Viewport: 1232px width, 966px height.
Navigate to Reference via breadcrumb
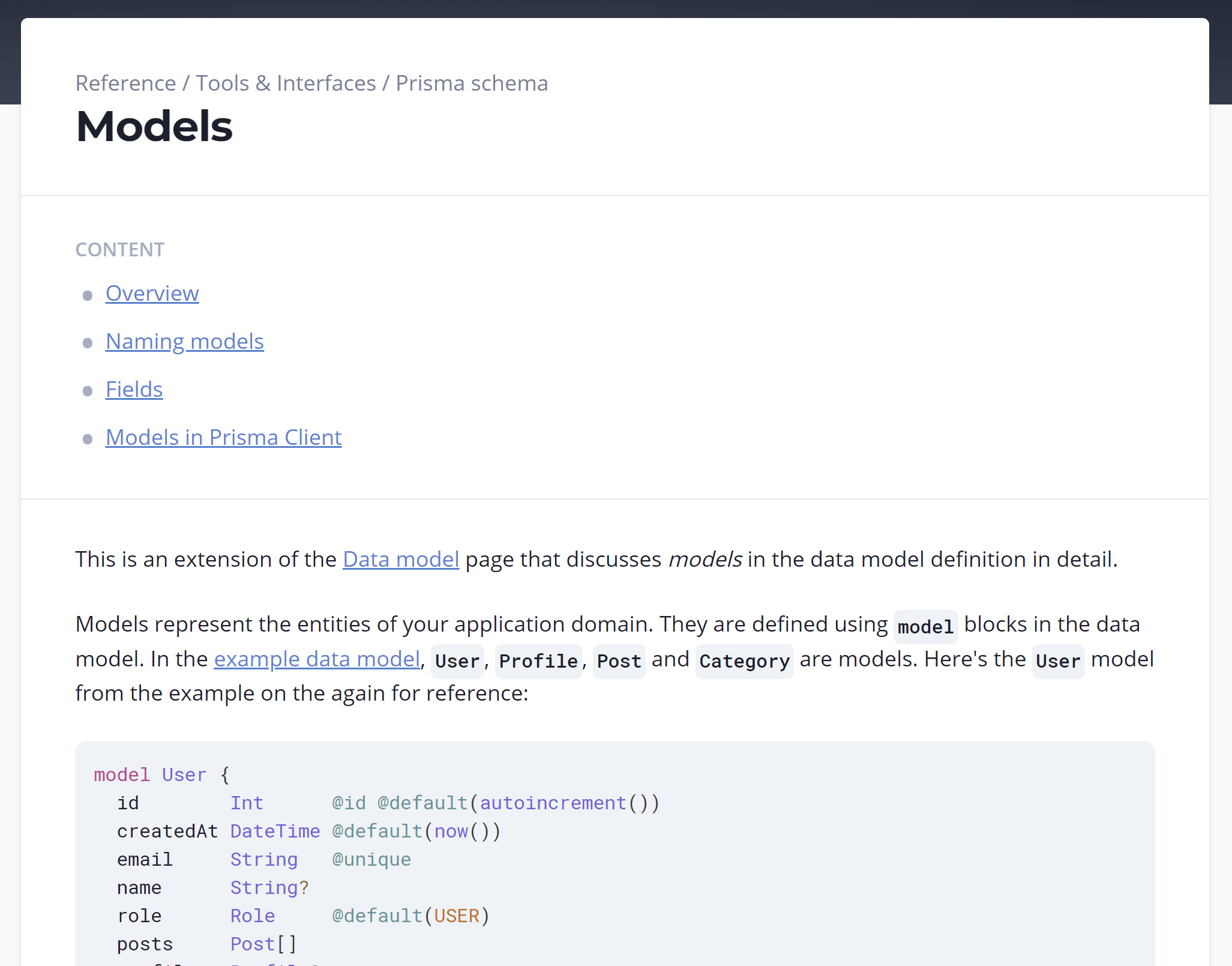125,83
